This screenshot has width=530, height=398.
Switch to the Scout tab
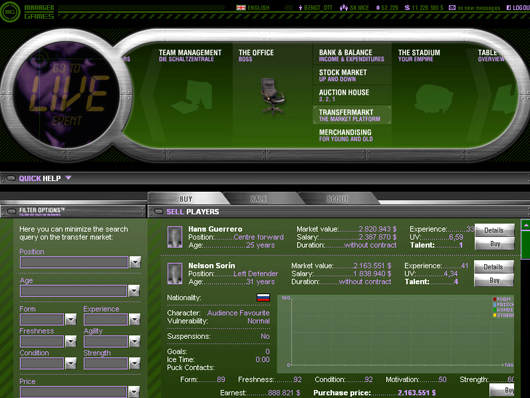click(337, 199)
